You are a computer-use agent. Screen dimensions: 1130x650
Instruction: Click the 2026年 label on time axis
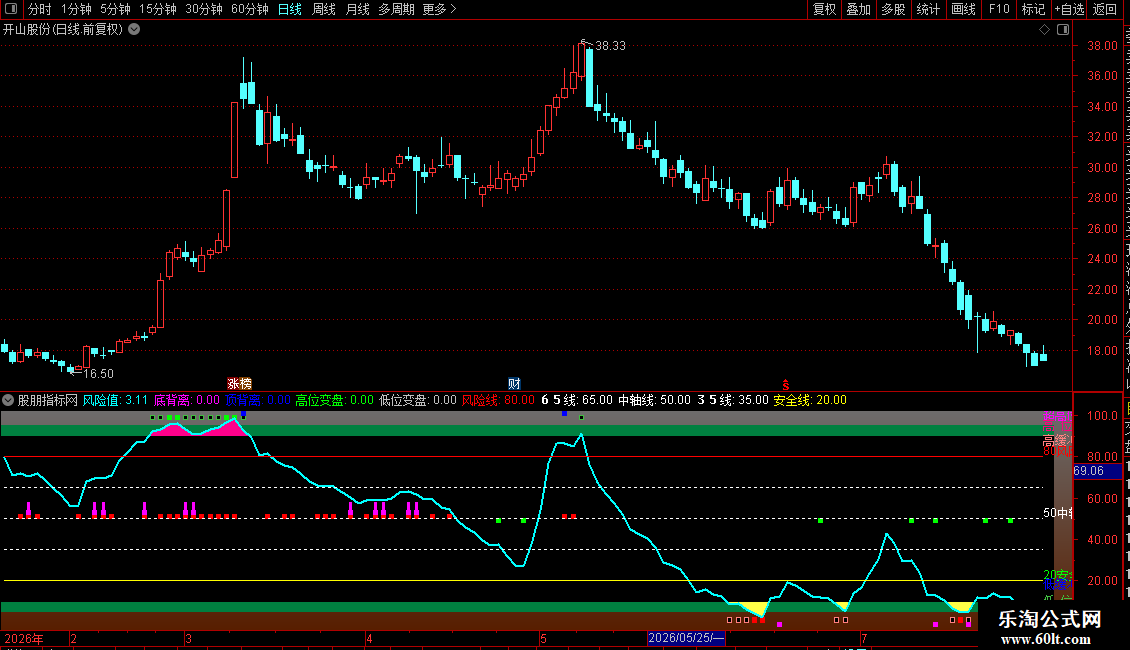pos(24,638)
